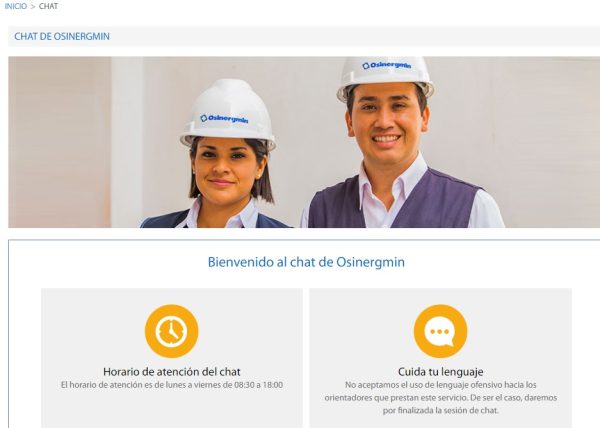Click the blank area below the schedule text
The image size is (600, 428).
point(172,409)
